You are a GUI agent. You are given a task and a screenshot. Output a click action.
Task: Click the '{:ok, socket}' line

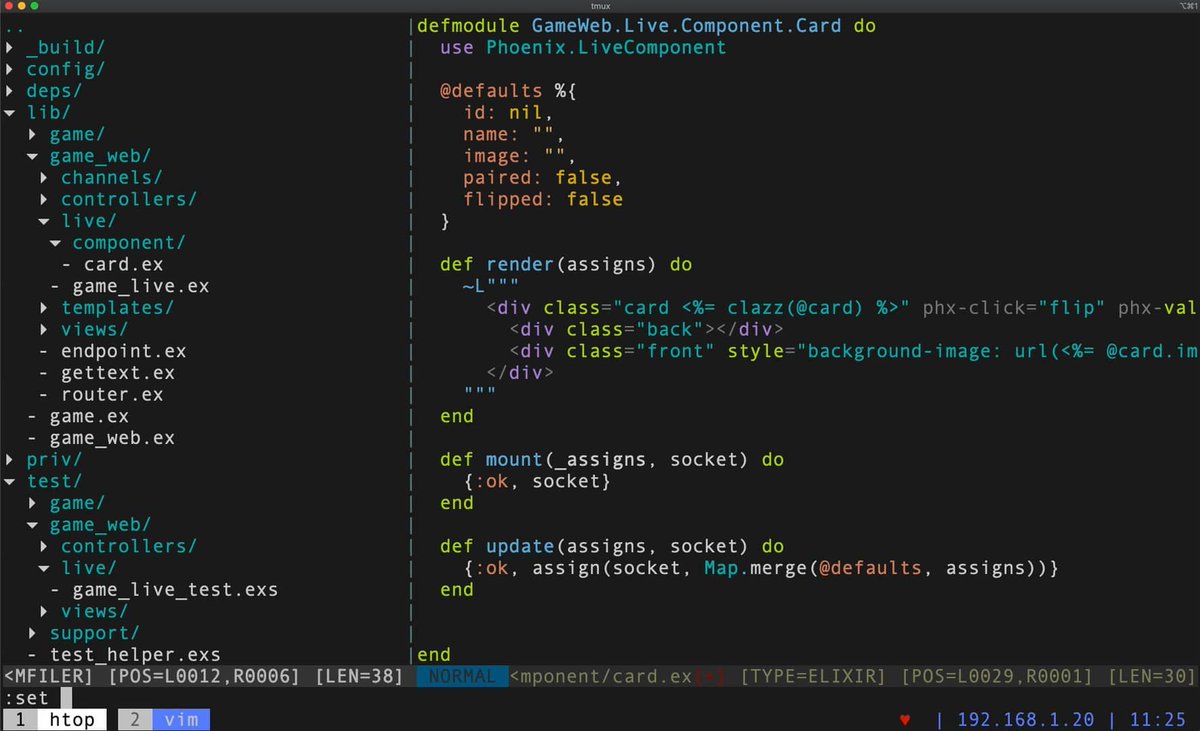(x=537, y=482)
